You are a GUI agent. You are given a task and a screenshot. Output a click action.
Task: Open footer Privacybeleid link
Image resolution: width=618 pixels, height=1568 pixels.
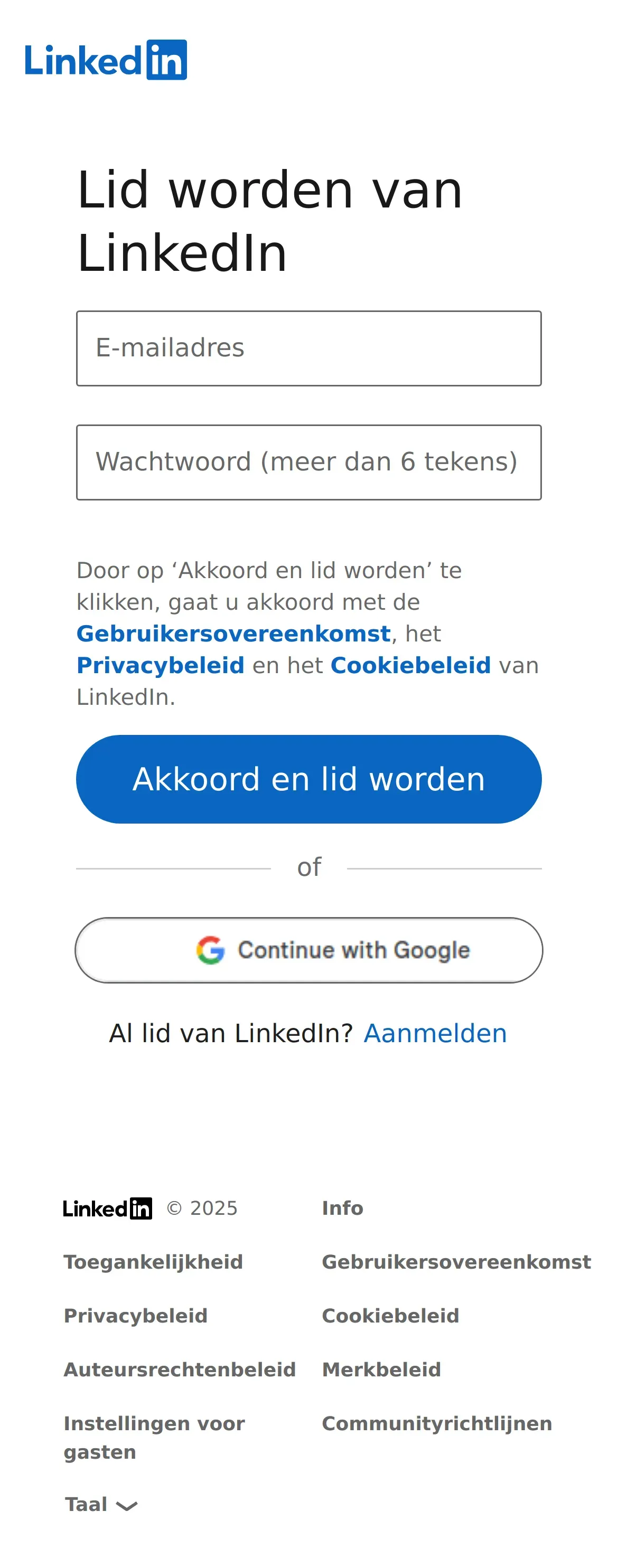coord(136,1316)
